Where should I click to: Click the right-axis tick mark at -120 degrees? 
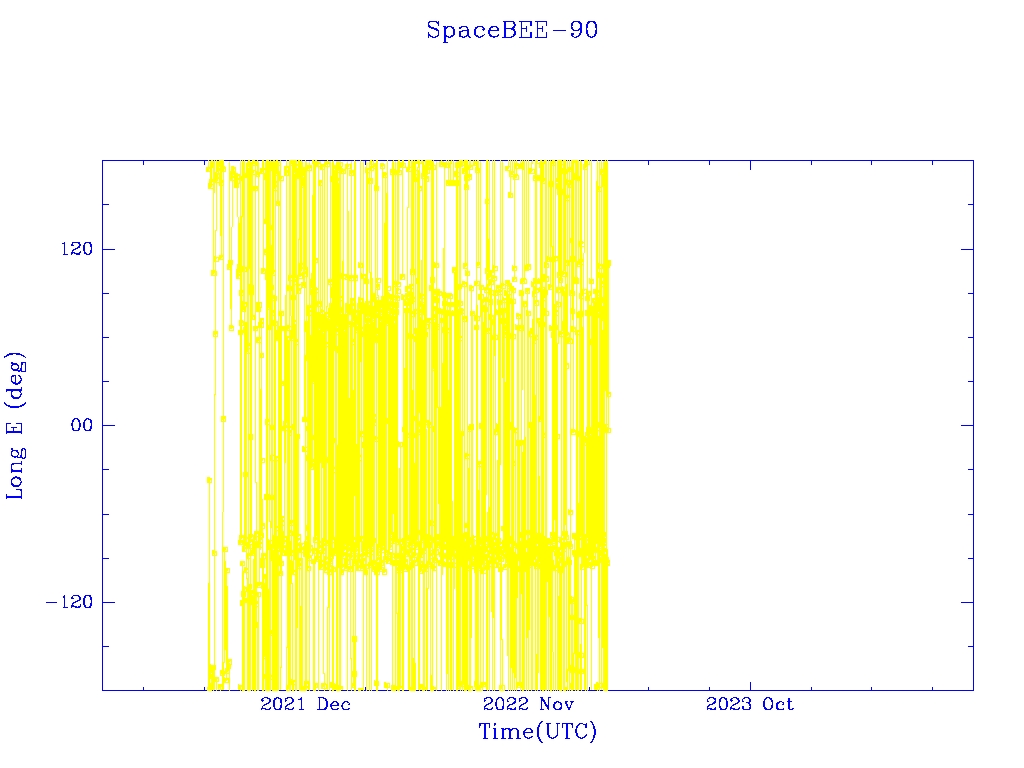pos(967,602)
